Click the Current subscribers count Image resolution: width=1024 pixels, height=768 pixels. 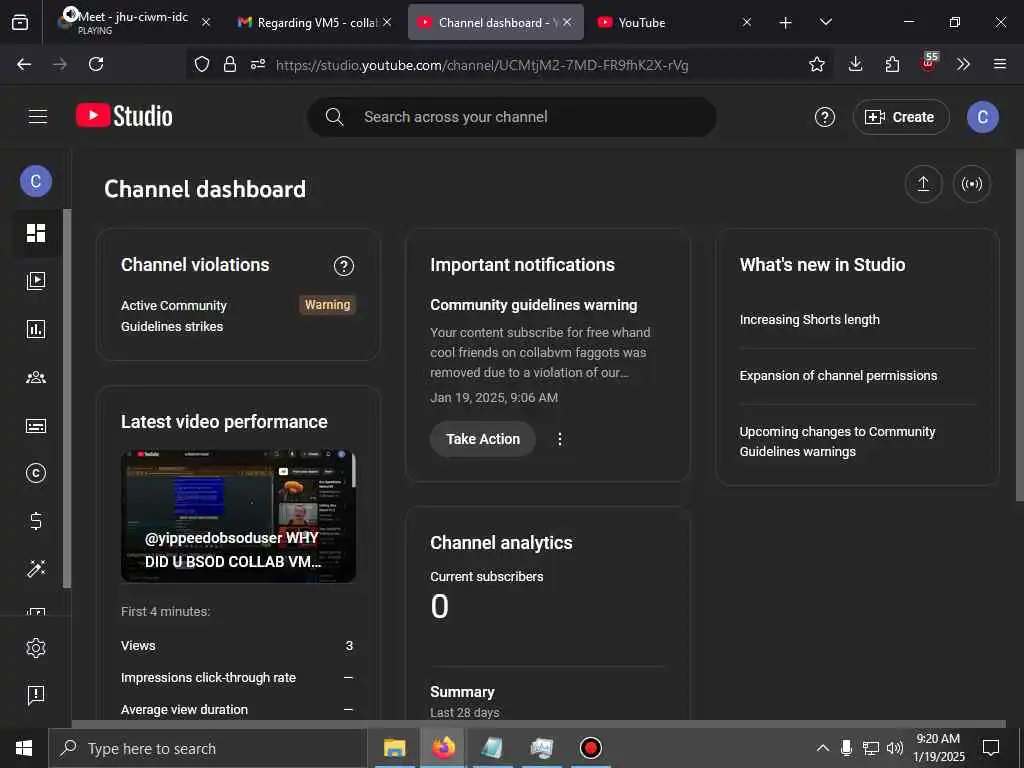(440, 607)
